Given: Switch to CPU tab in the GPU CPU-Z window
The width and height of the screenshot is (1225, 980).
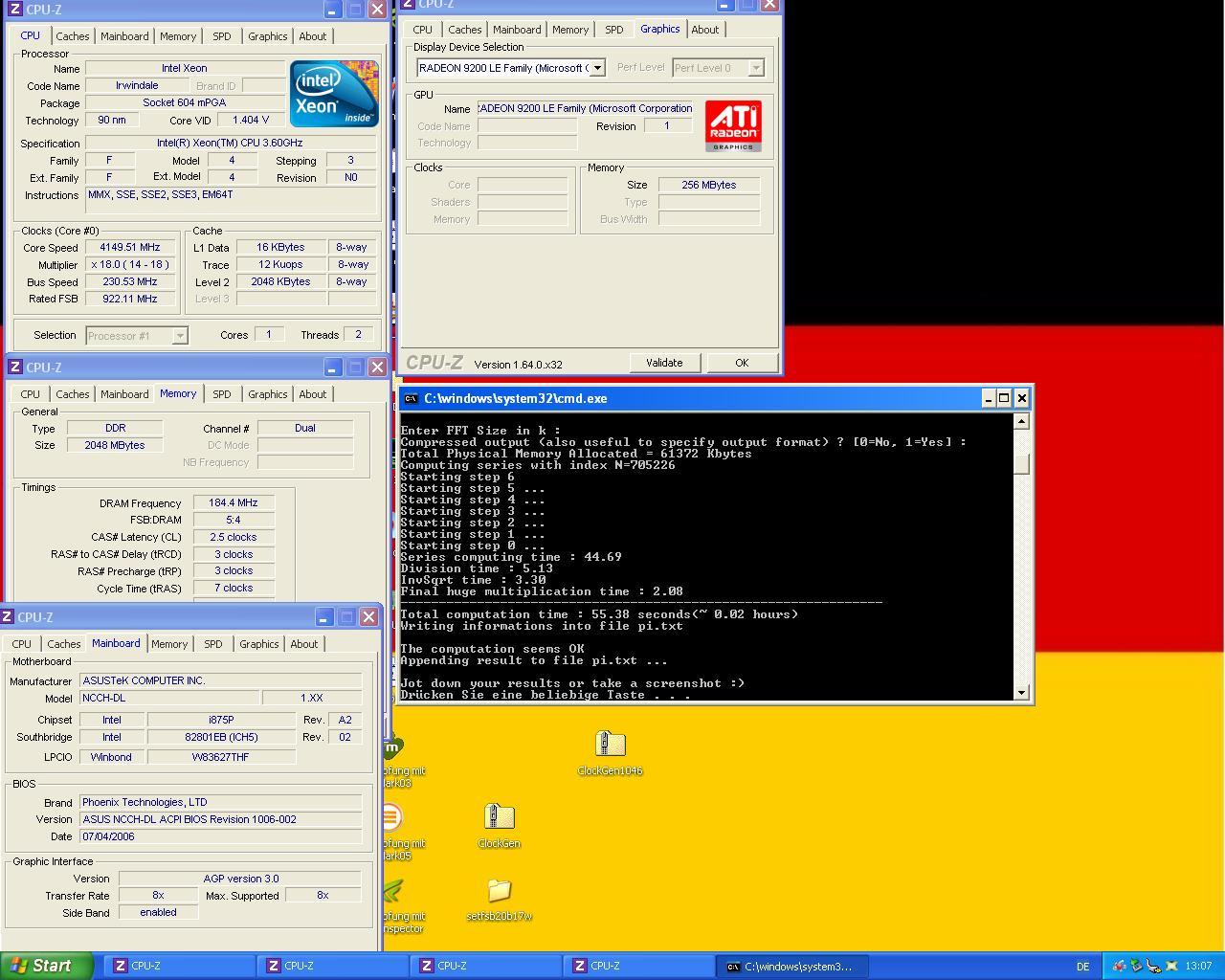Looking at the screenshot, I should pos(422,30).
